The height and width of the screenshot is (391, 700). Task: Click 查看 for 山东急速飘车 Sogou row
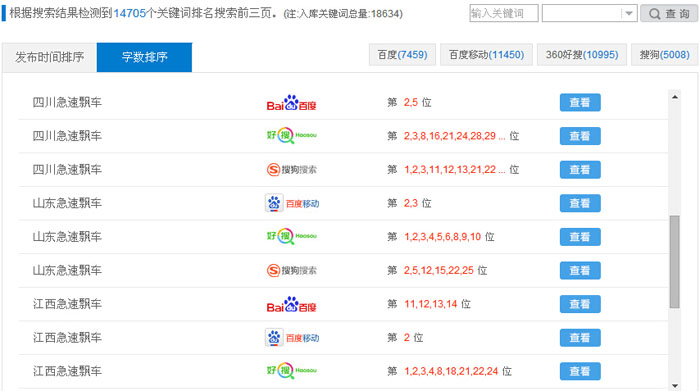pos(580,270)
